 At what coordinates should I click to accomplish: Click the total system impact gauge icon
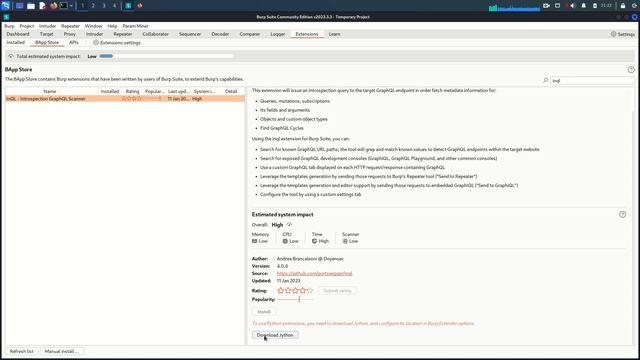(11, 56)
